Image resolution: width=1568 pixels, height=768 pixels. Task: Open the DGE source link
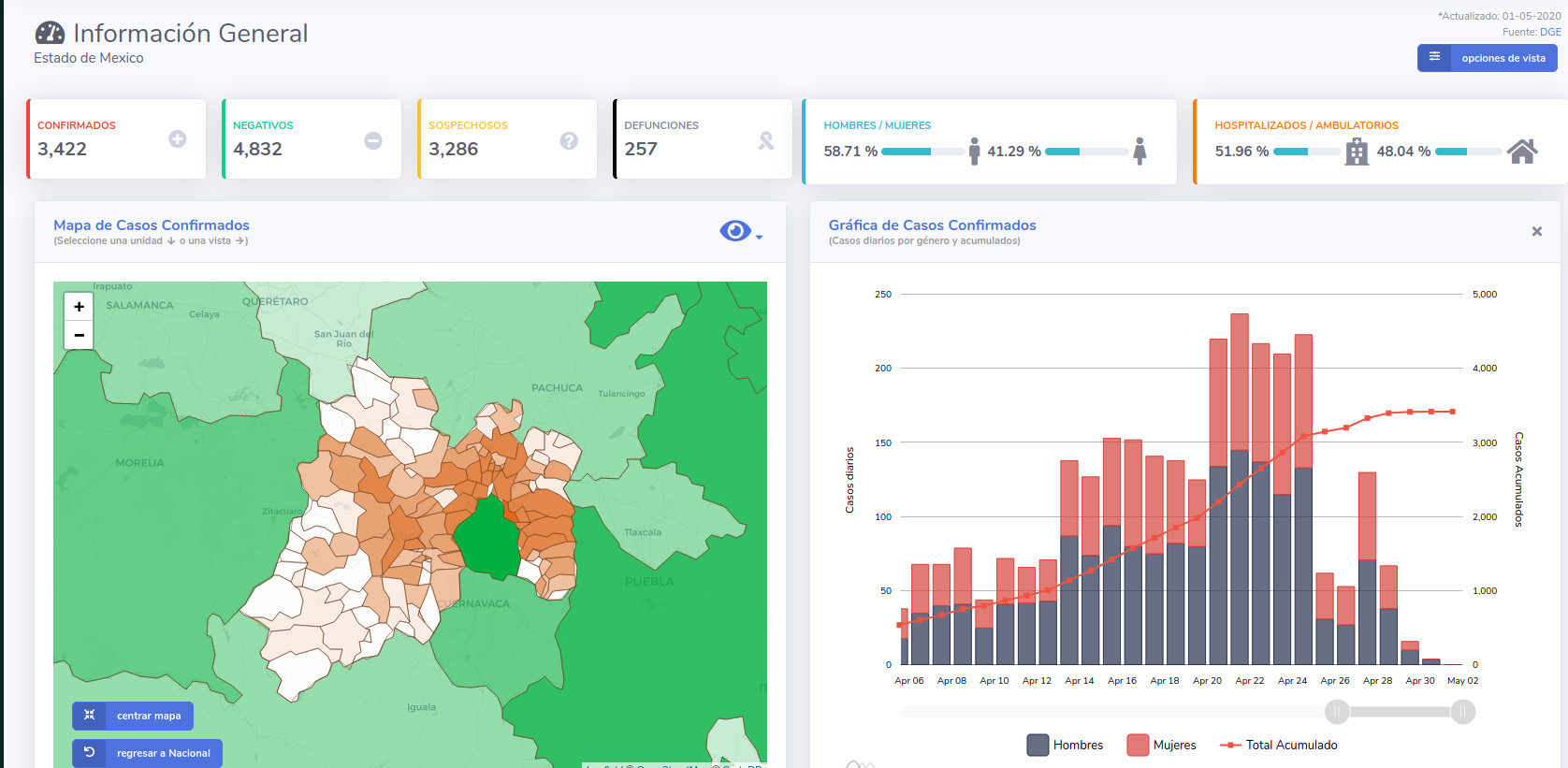tap(1550, 32)
